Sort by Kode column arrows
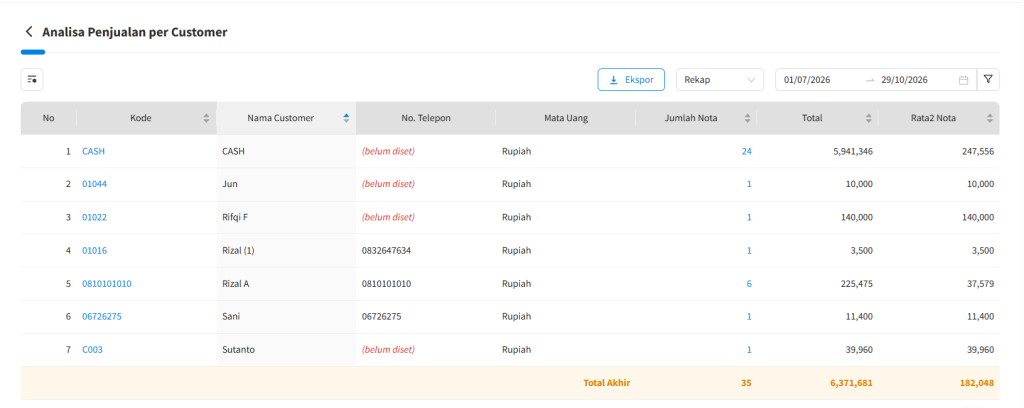This screenshot has width=1024, height=408. point(206,118)
